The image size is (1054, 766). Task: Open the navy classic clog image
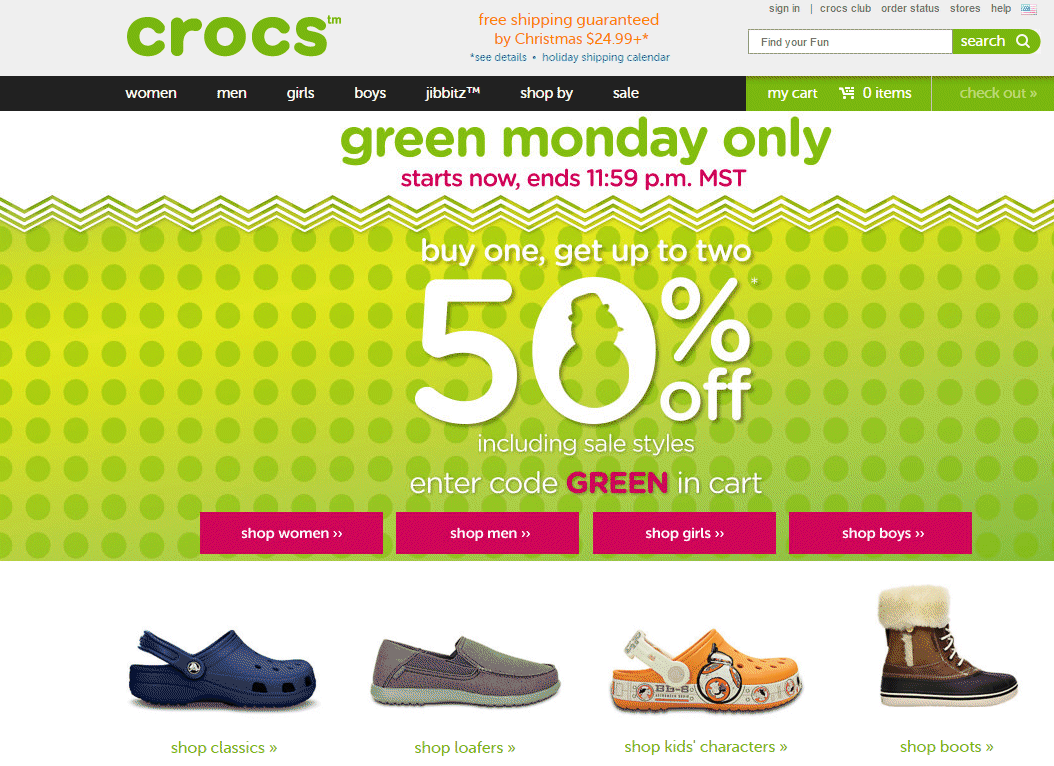[222, 669]
